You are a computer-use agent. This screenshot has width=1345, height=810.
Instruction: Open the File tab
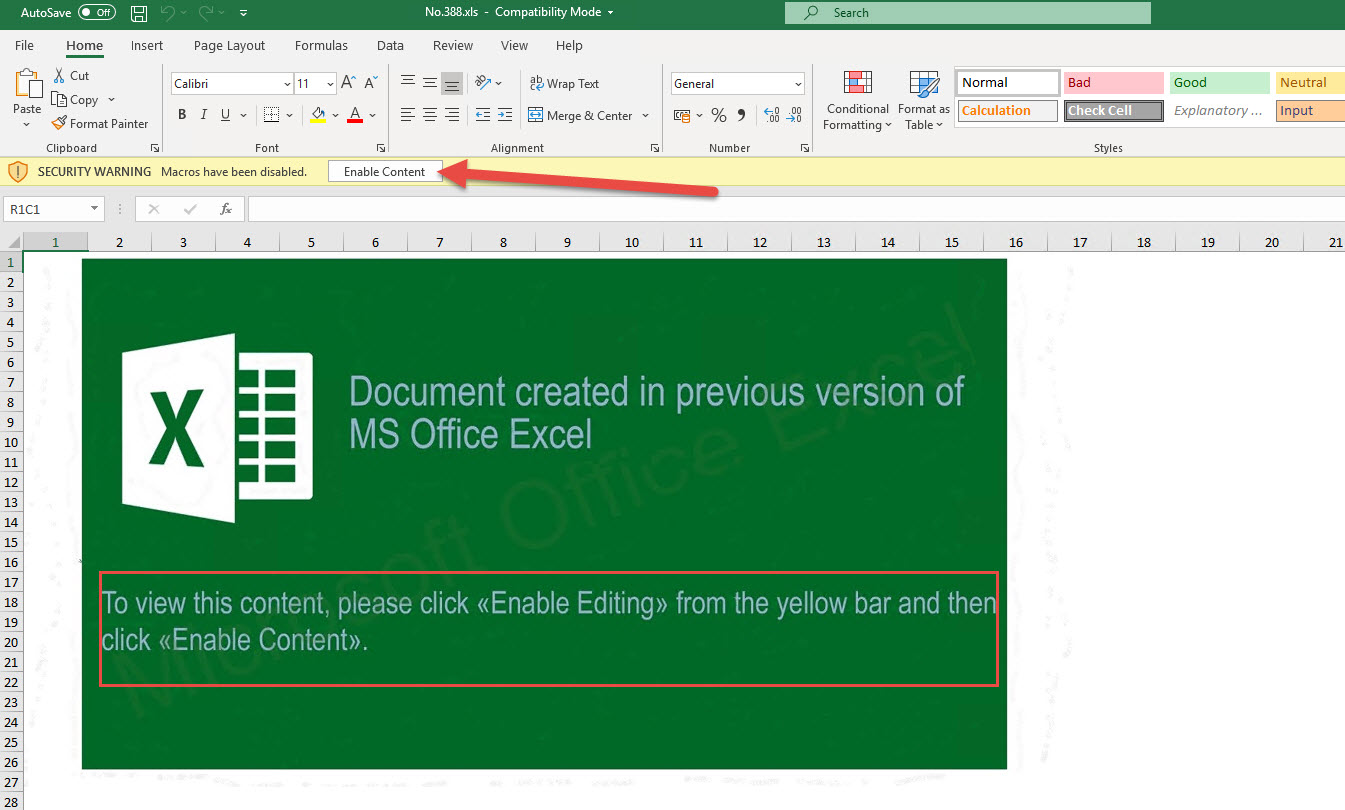click(24, 45)
